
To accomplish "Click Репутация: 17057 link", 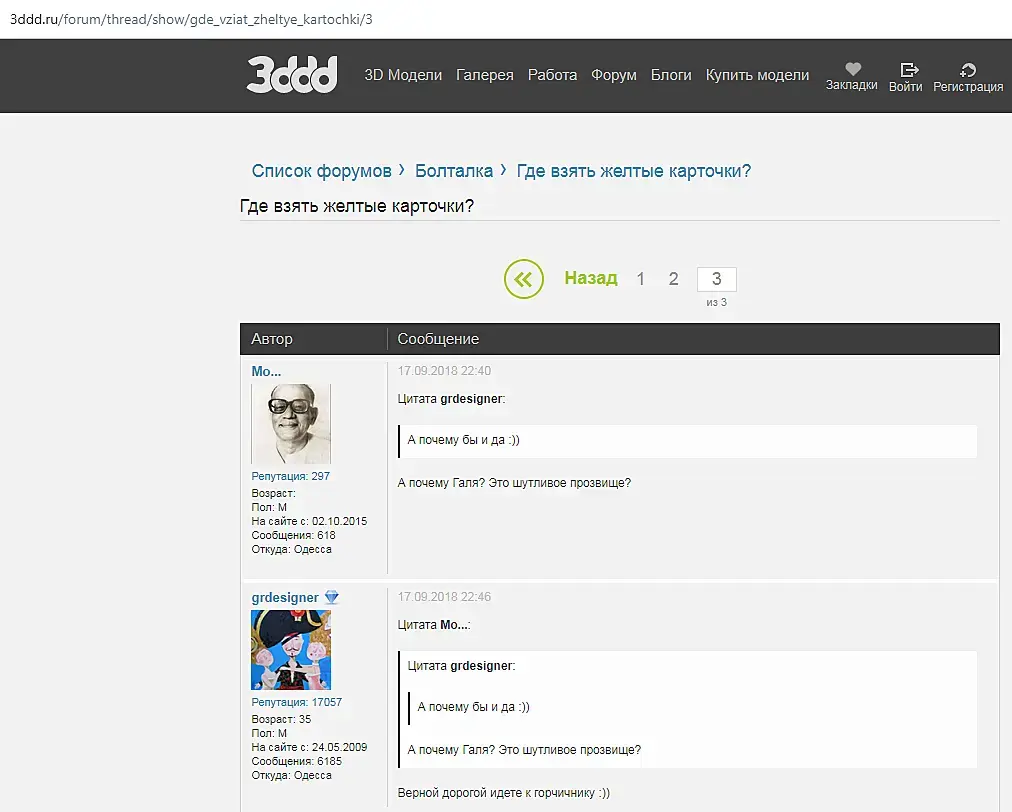I will [x=296, y=702].
